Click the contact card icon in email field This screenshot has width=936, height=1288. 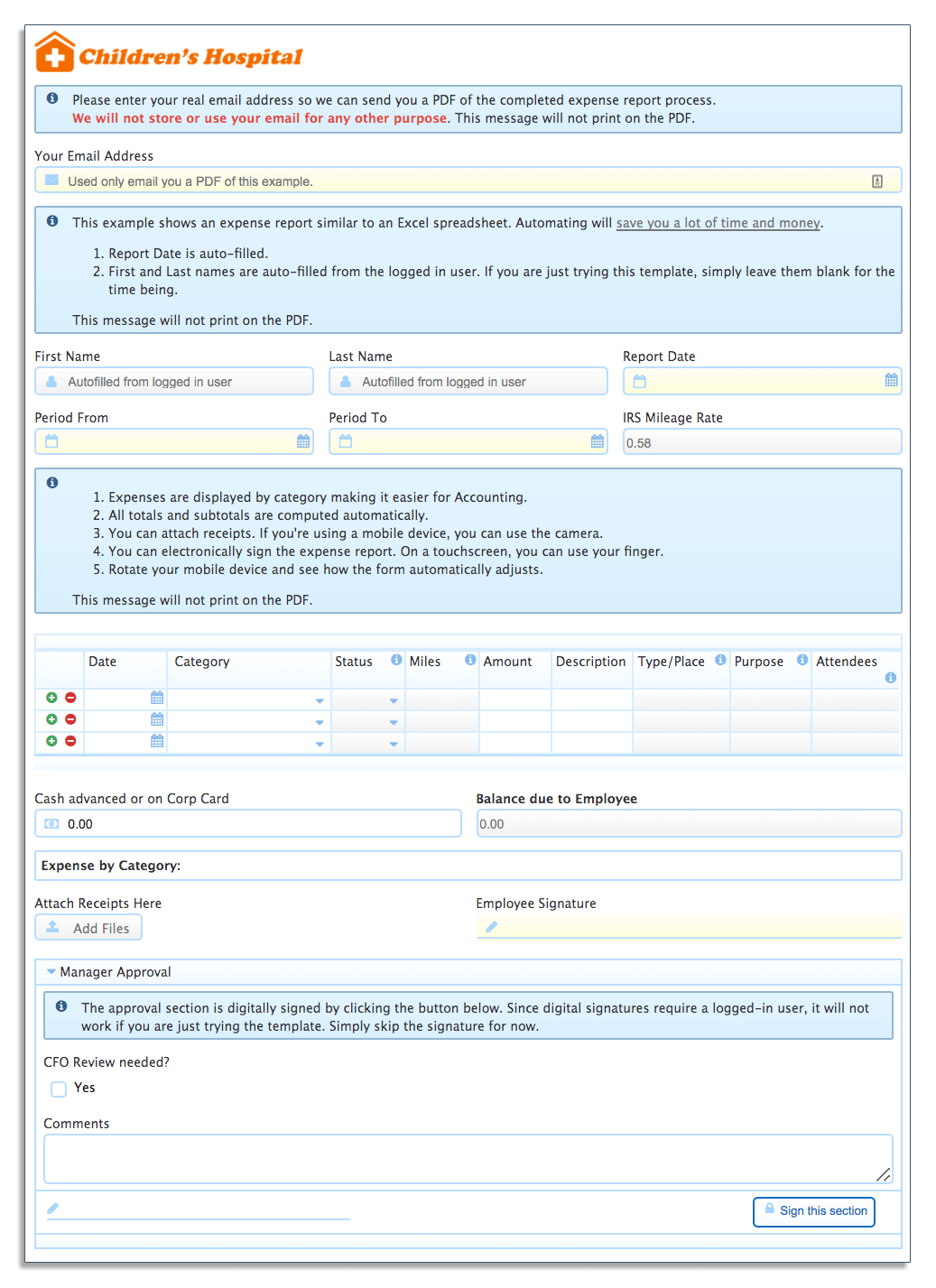pos(877,181)
